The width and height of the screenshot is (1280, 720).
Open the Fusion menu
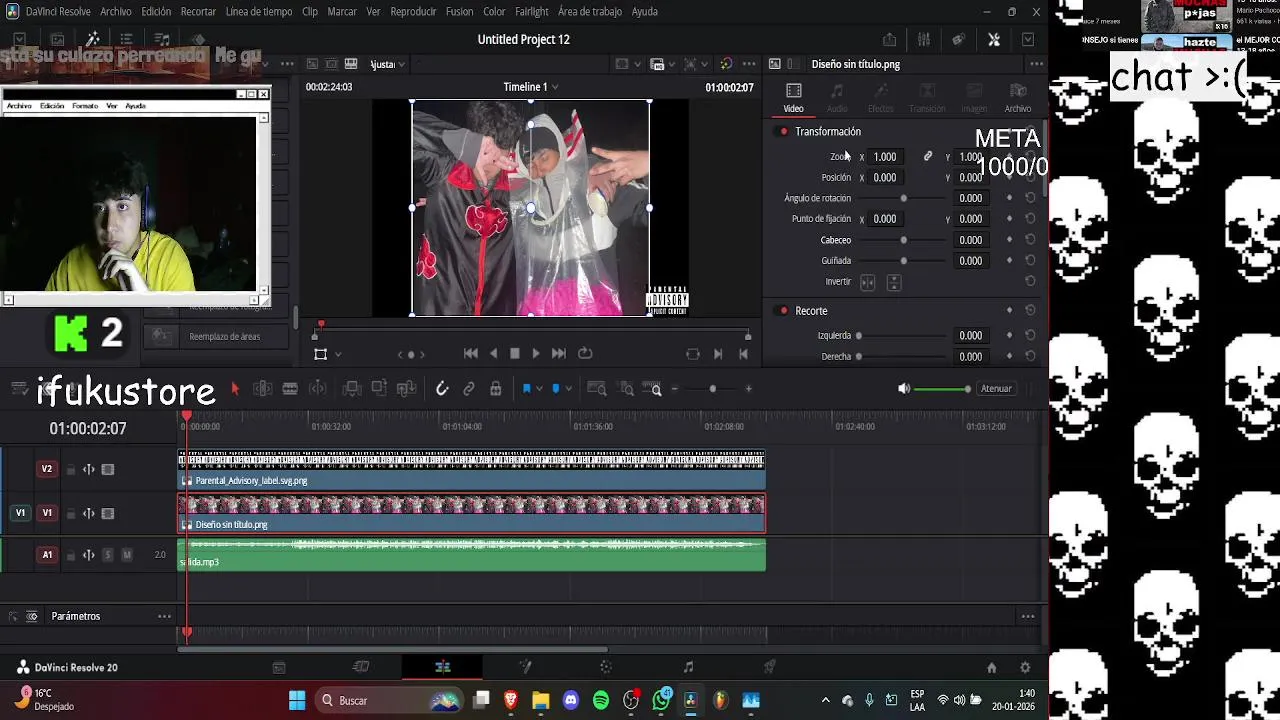(459, 12)
